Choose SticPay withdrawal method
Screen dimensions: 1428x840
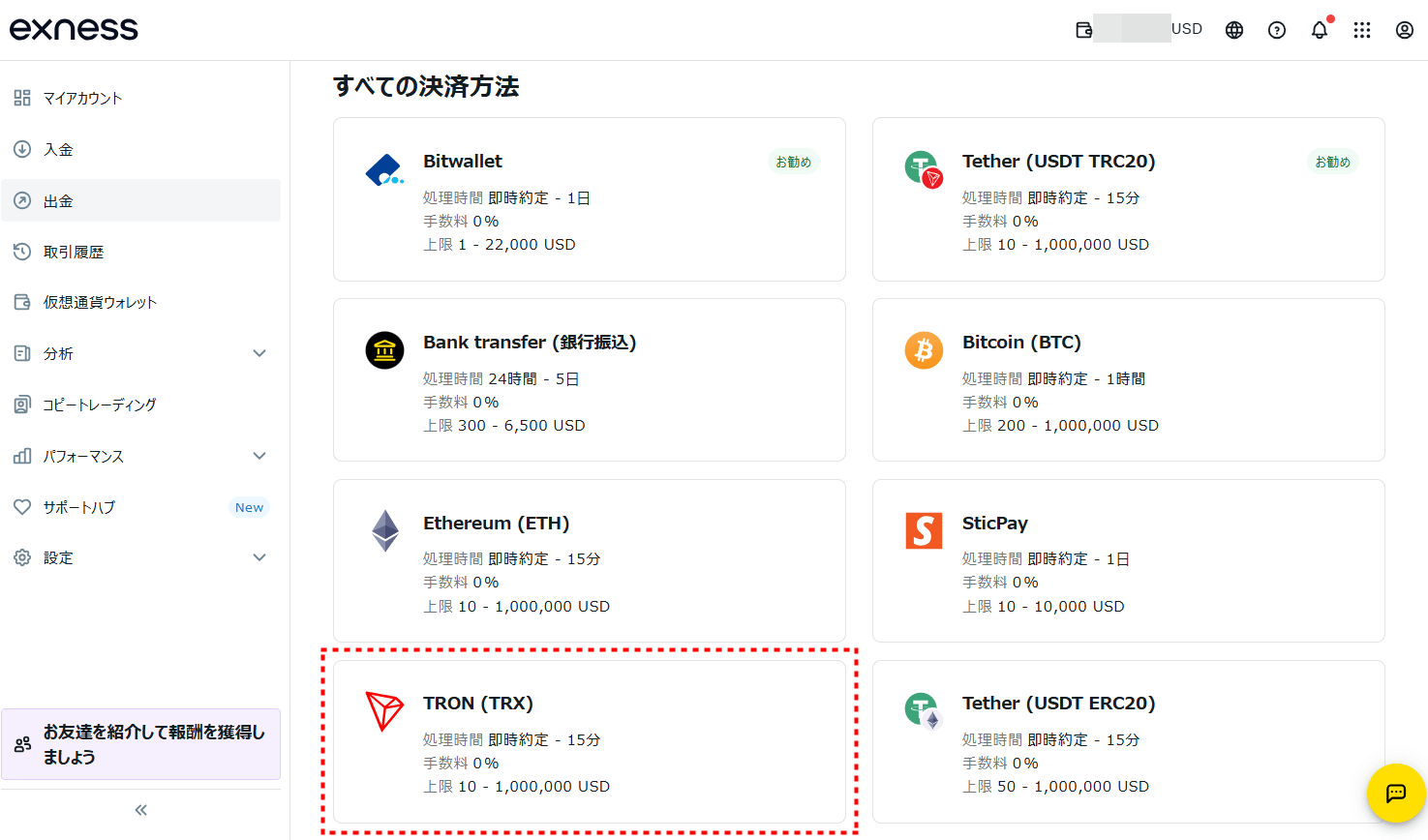point(1129,560)
